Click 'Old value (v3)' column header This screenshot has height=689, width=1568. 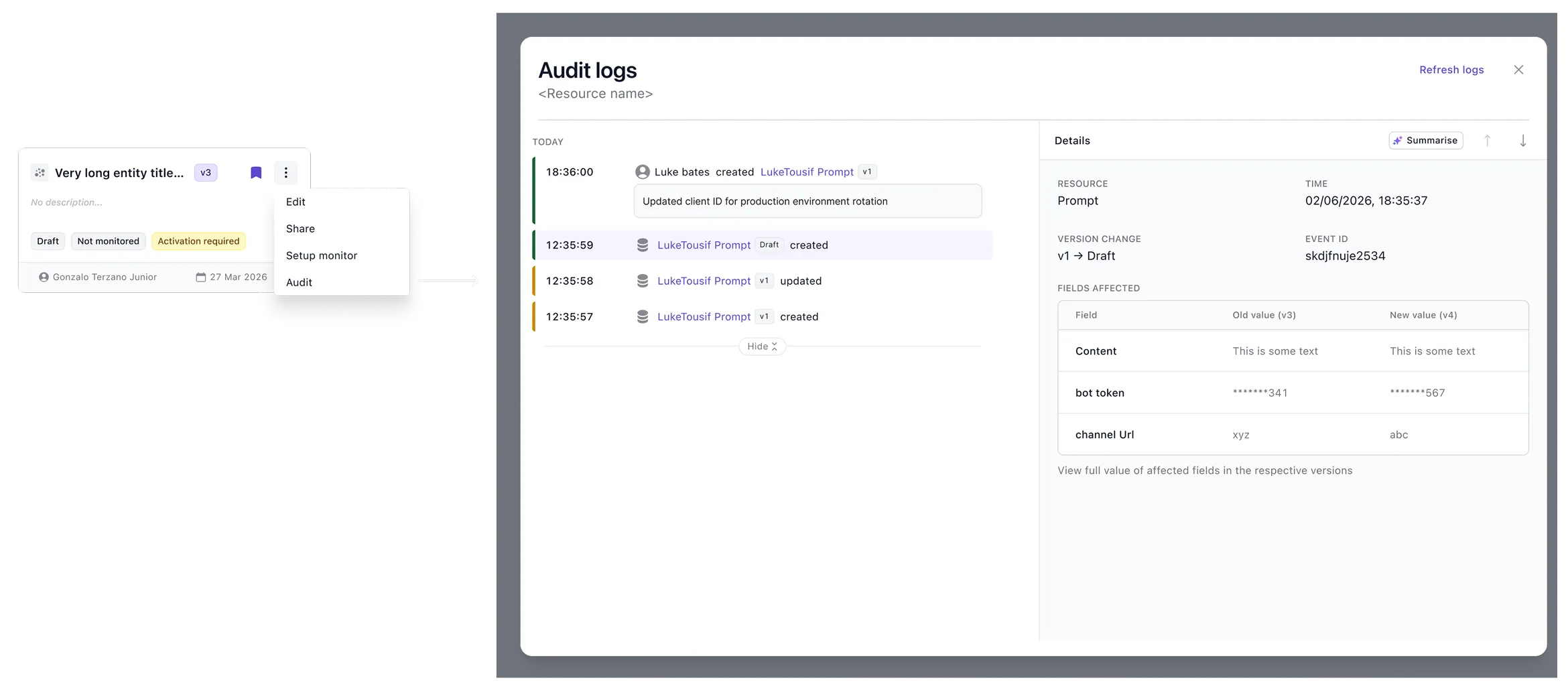pyautogui.click(x=1264, y=315)
